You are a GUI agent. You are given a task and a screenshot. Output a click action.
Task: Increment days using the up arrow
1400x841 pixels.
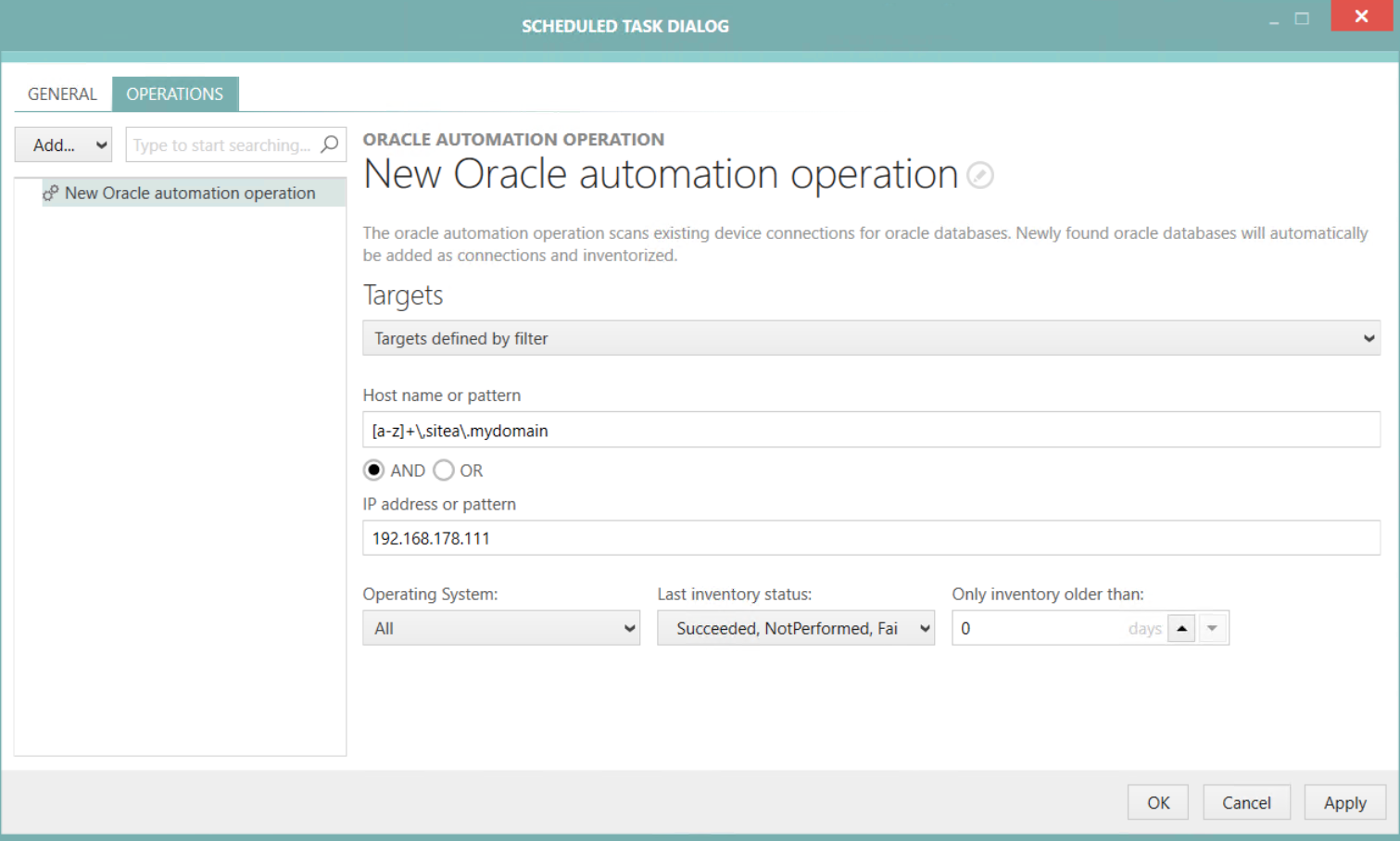coord(1181,628)
